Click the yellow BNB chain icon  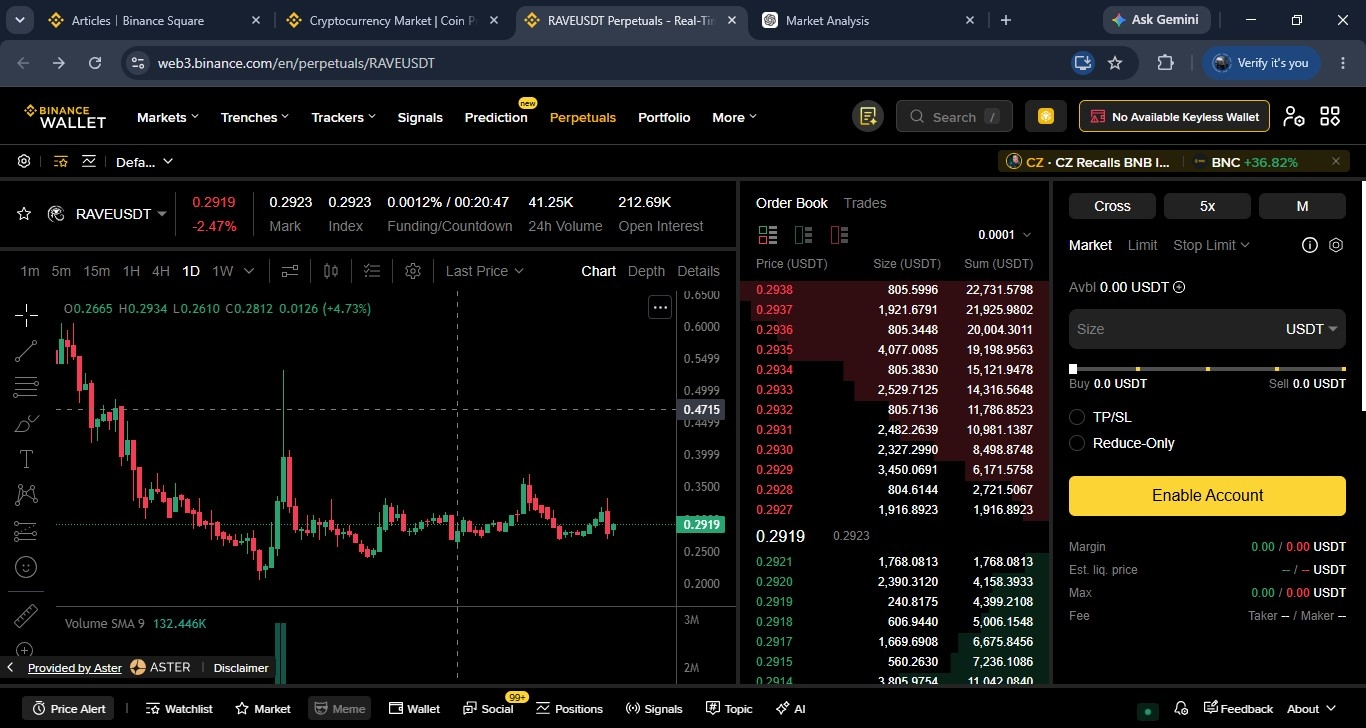click(1046, 117)
